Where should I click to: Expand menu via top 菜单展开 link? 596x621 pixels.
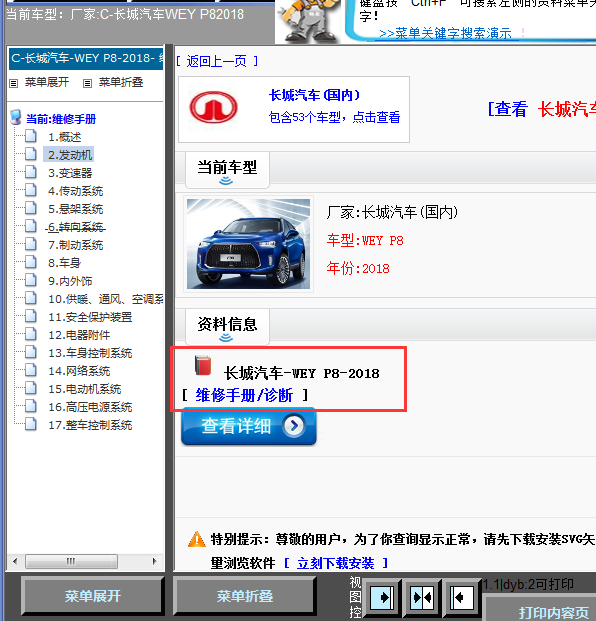pos(47,82)
